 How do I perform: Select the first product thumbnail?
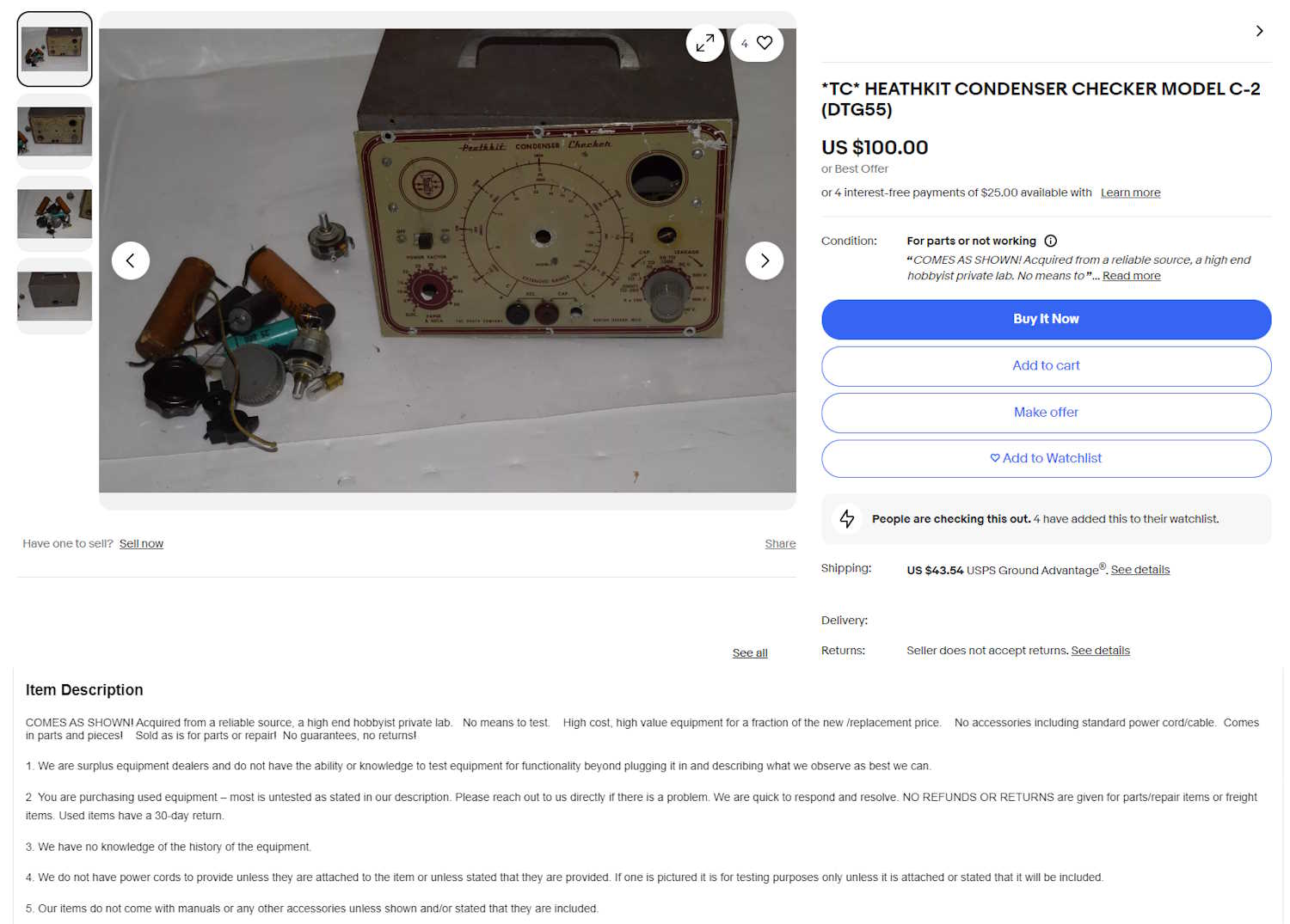point(55,49)
